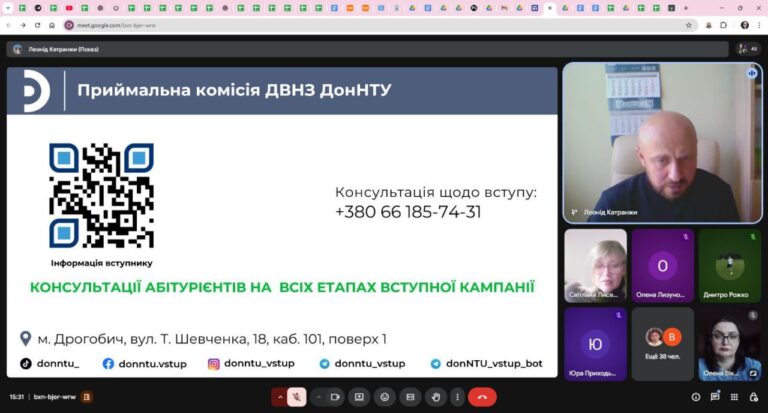Raise your hand in the meeting
The width and height of the screenshot is (768, 413).
pyautogui.click(x=436, y=397)
